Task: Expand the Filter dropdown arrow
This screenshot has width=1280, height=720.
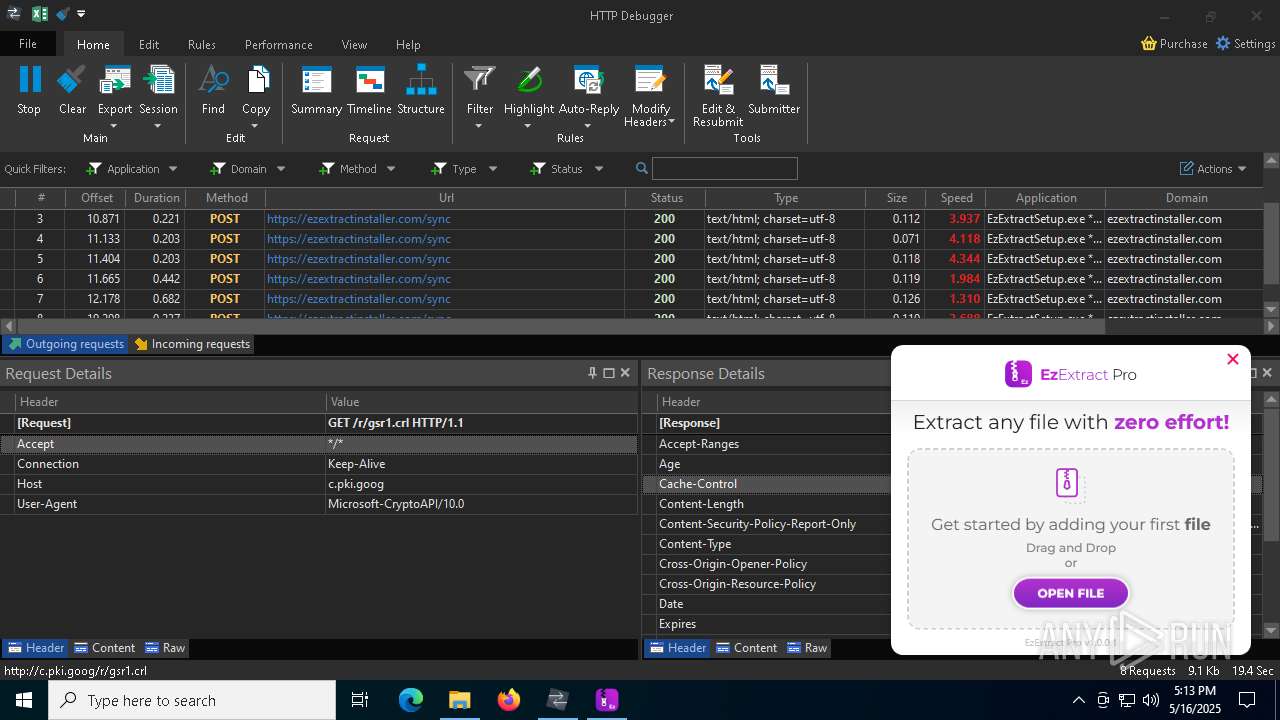Action: (x=479, y=126)
